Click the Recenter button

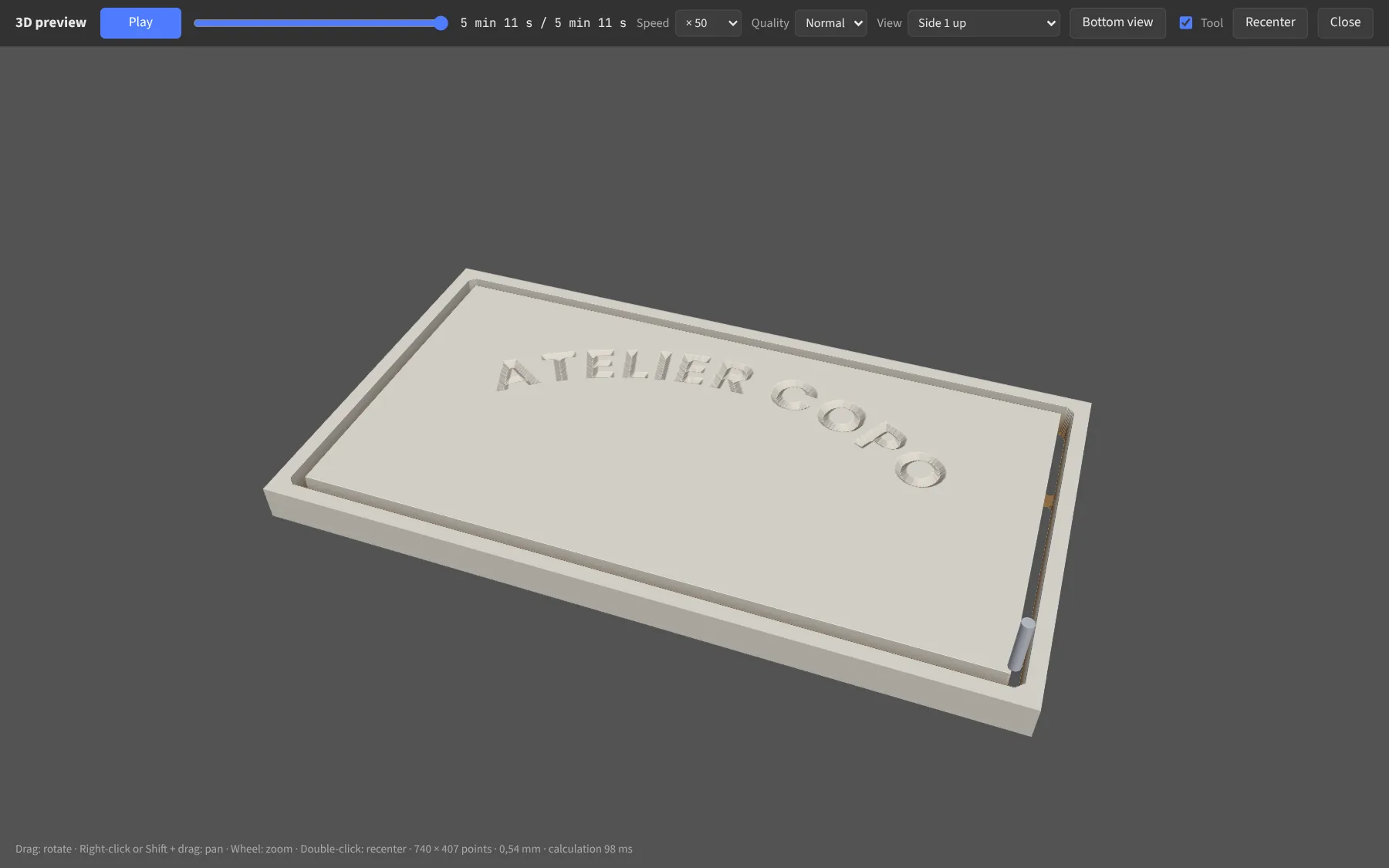pyautogui.click(x=1269, y=23)
